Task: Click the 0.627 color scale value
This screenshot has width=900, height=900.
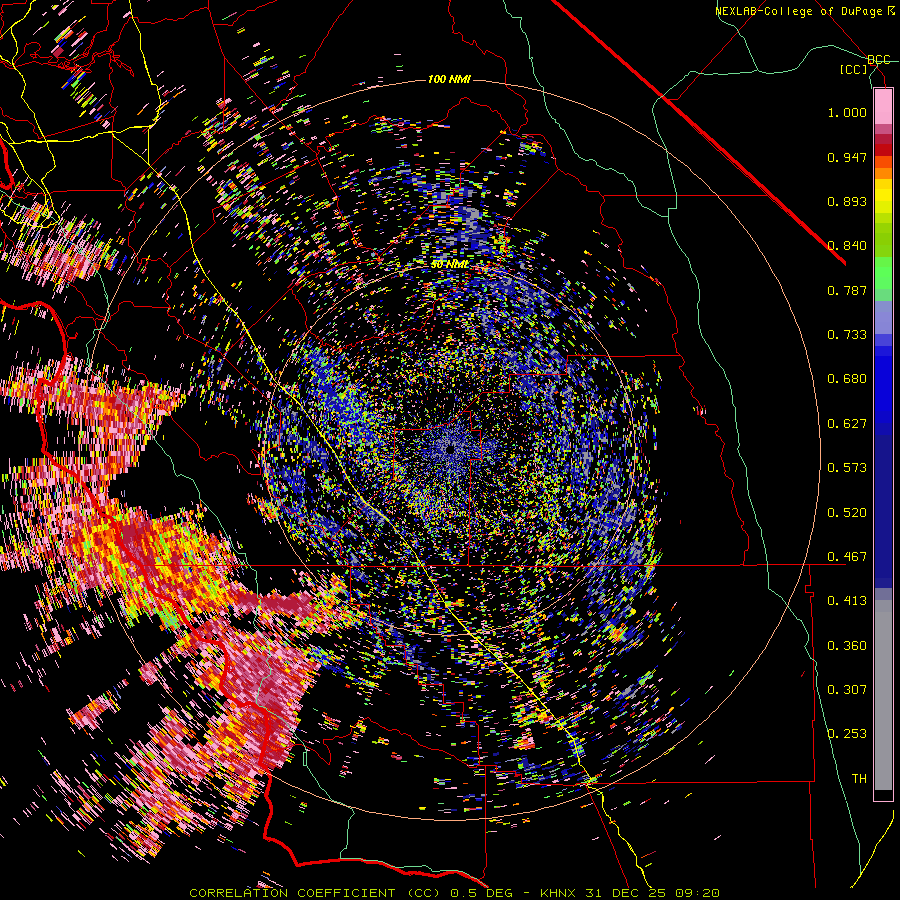Action: click(x=847, y=424)
